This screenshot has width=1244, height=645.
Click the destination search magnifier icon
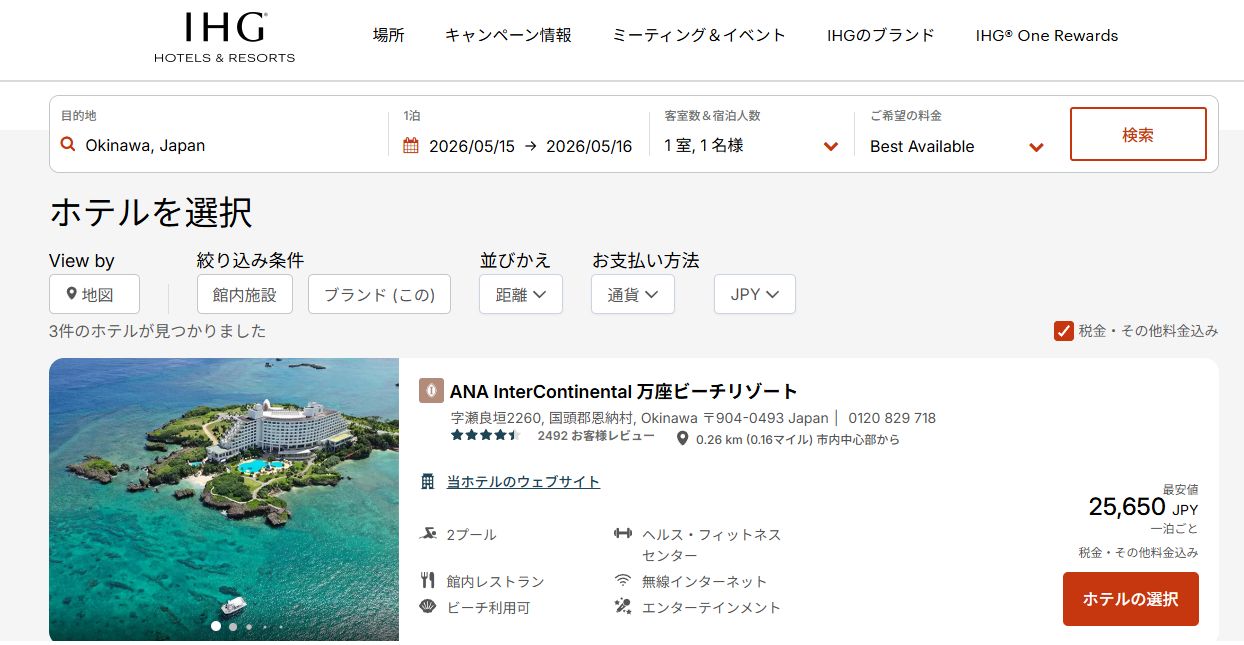(x=68, y=145)
